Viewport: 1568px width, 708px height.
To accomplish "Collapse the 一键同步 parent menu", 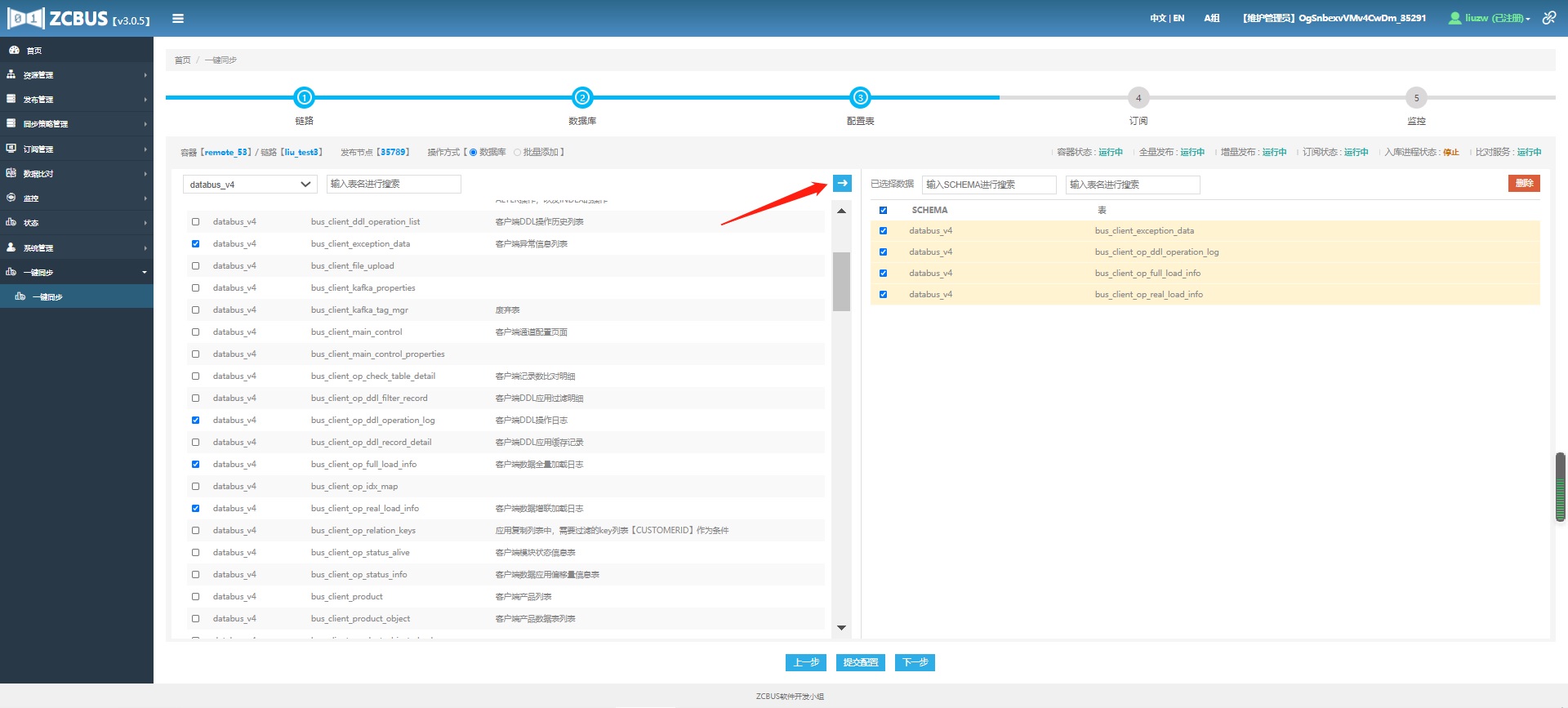I will tap(76, 272).
